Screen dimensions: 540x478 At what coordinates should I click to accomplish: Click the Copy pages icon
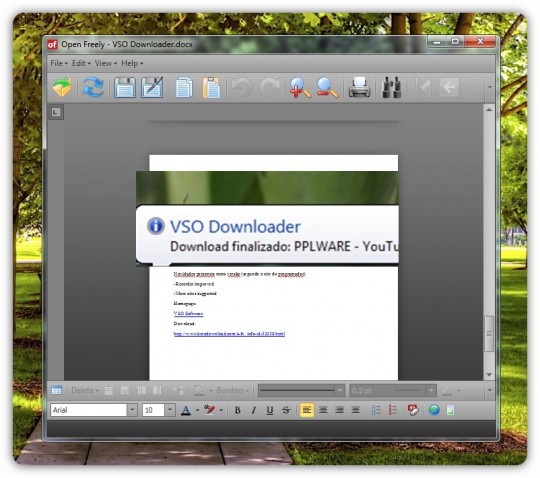[x=184, y=87]
